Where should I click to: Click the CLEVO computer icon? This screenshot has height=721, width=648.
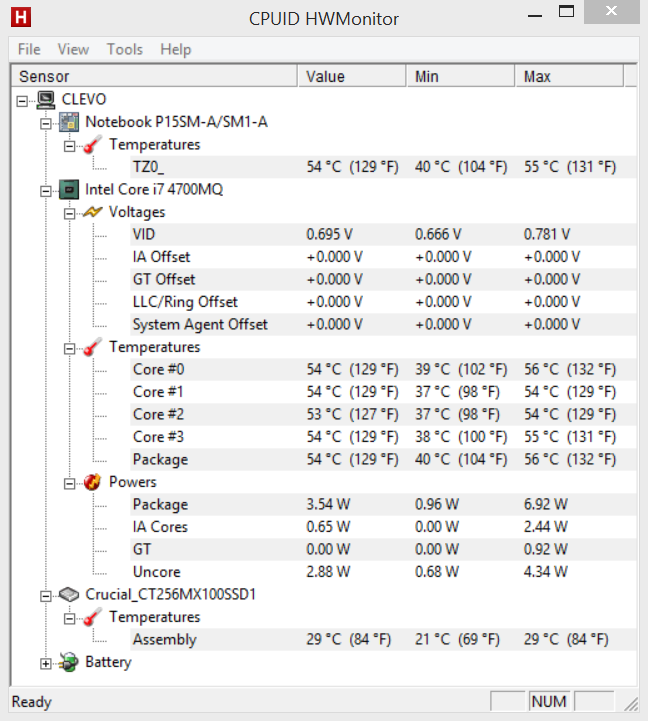coord(46,99)
